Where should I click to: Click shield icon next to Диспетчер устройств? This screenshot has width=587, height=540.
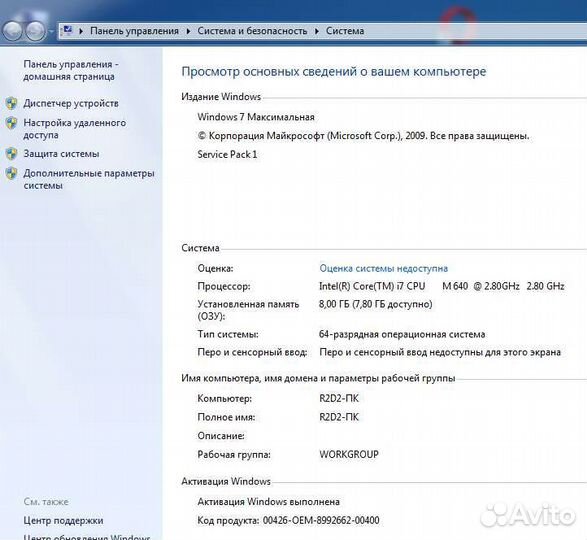pyautogui.click(x=12, y=103)
